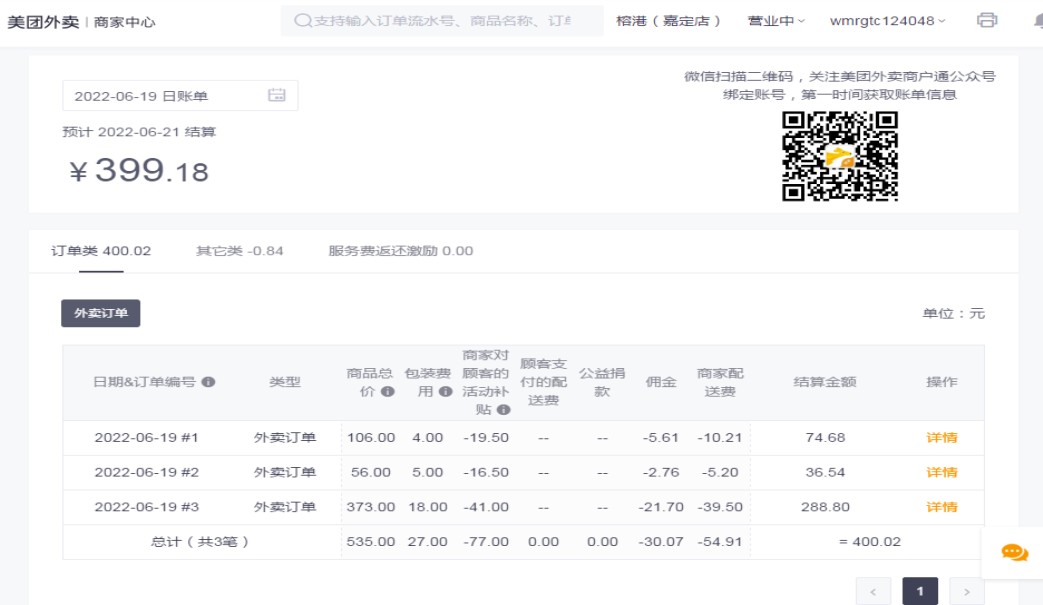Click the order search input field

pyautogui.click(x=450, y=21)
